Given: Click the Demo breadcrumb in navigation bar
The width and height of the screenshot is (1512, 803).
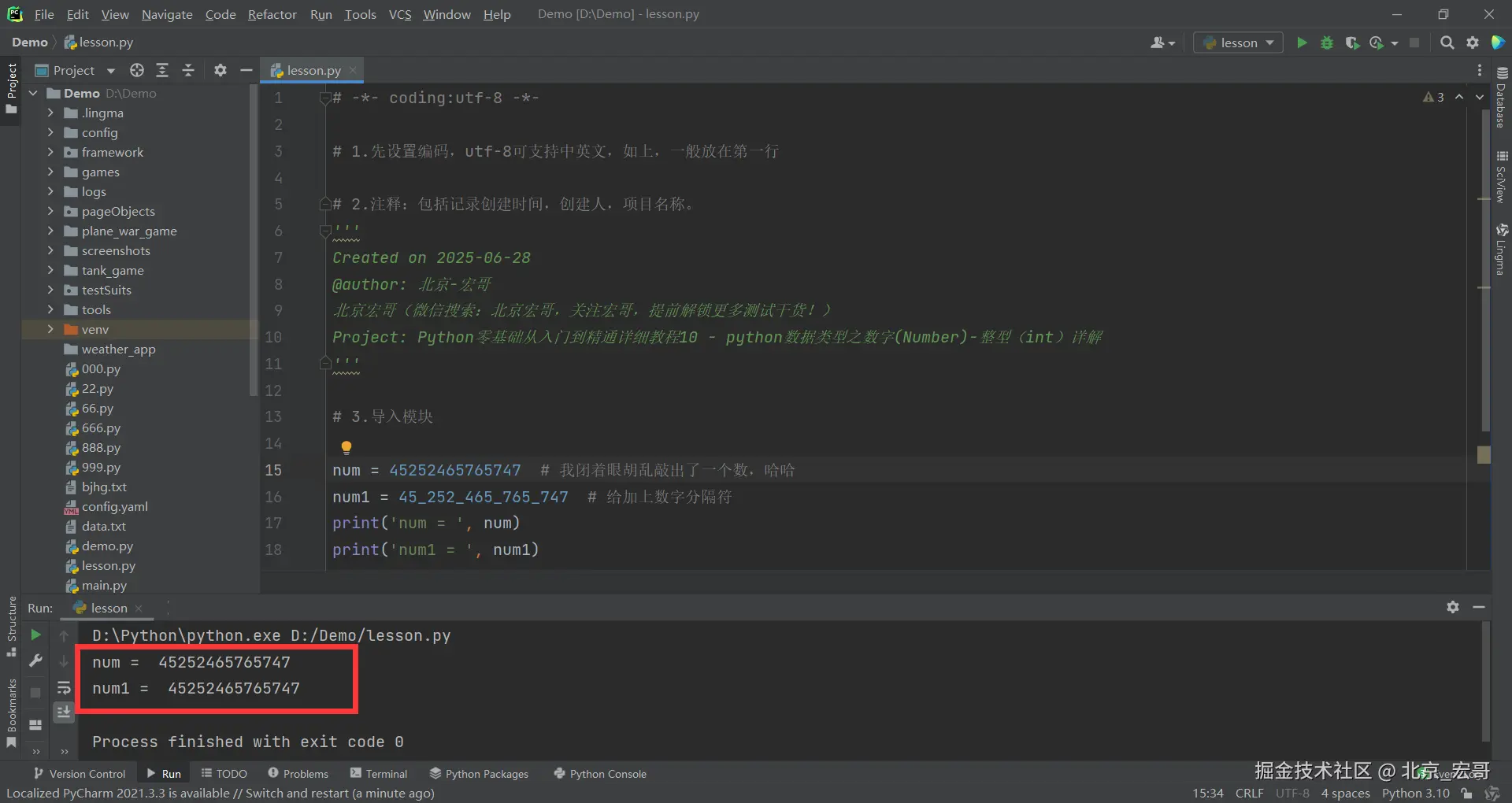Looking at the screenshot, I should point(30,42).
